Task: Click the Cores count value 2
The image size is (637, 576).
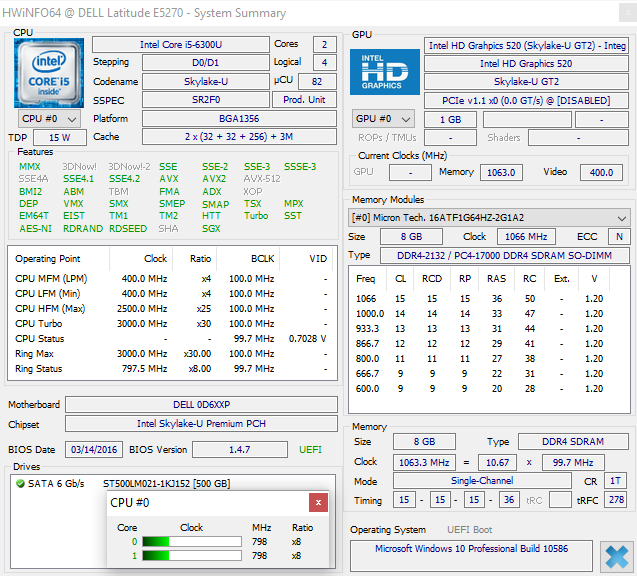Action: tap(325, 45)
